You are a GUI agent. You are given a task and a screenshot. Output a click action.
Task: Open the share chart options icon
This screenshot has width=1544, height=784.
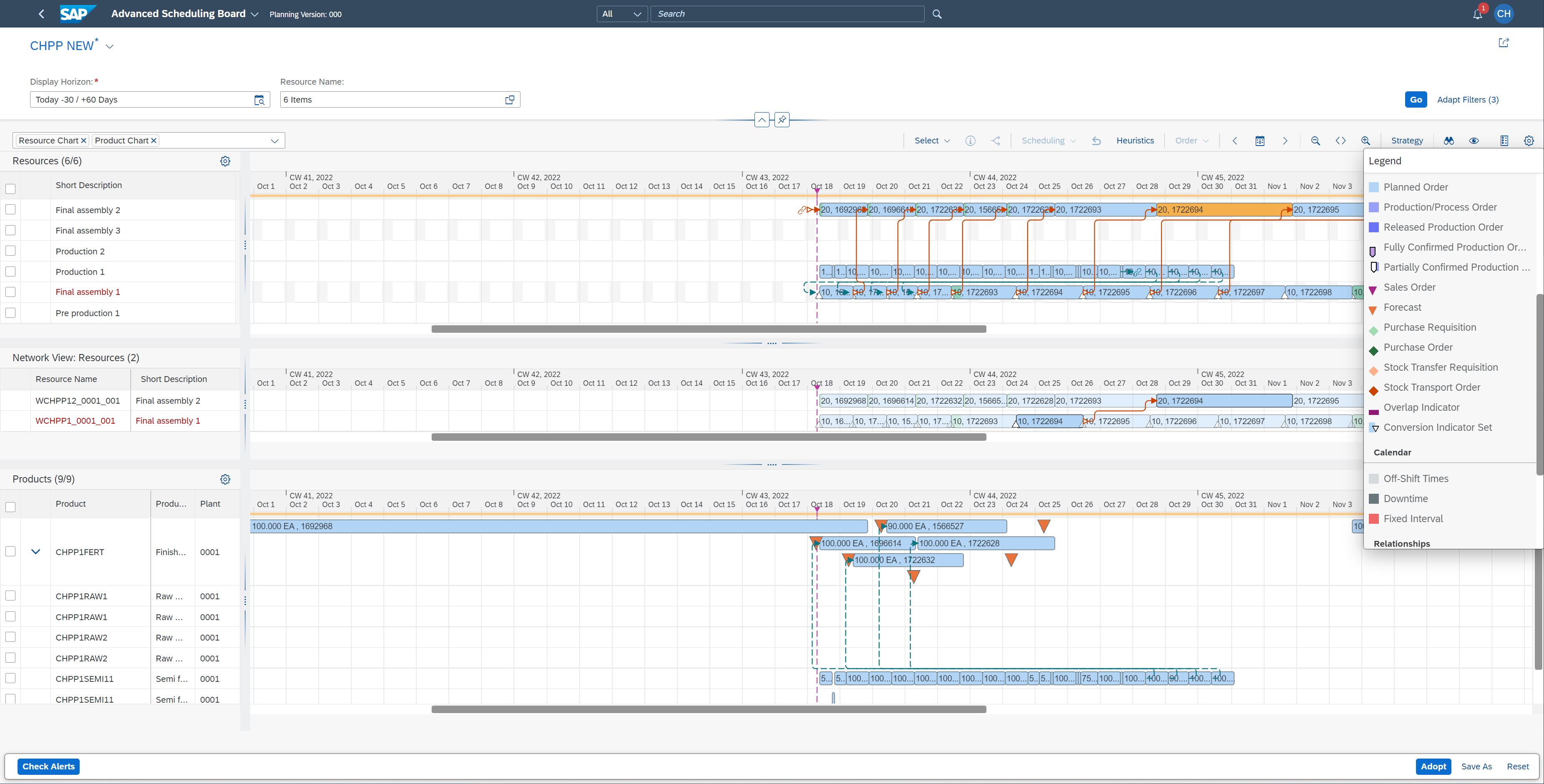tap(996, 140)
